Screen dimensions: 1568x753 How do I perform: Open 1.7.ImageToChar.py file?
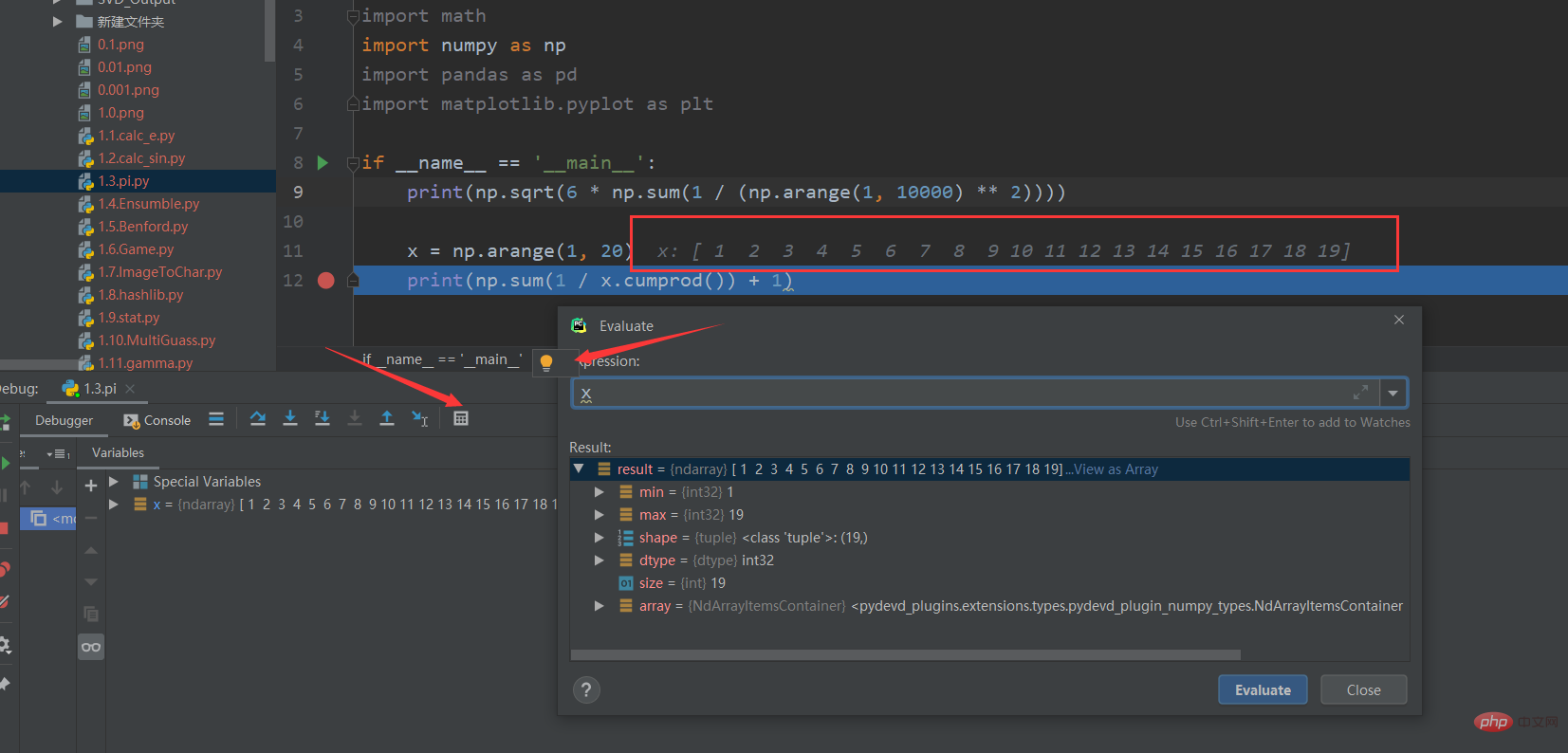tap(159, 272)
